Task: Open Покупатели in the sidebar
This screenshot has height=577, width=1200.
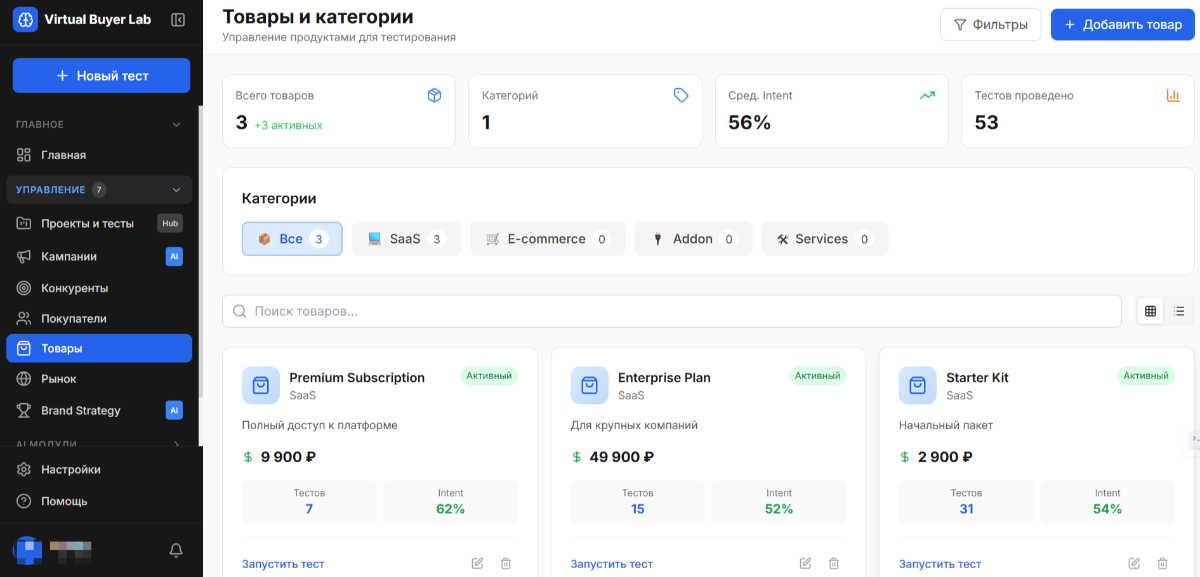Action: 99,318
